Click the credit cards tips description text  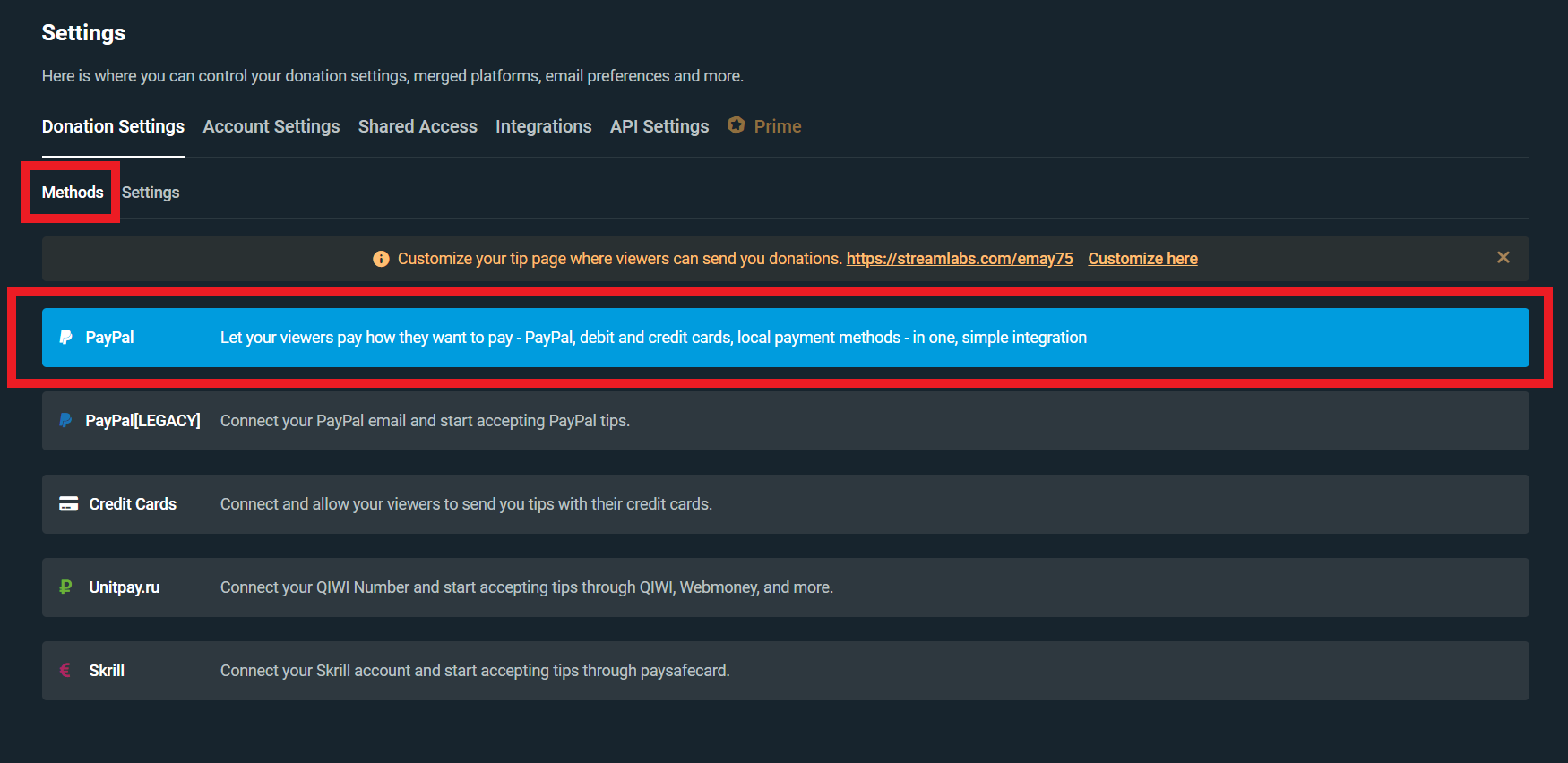tap(467, 504)
